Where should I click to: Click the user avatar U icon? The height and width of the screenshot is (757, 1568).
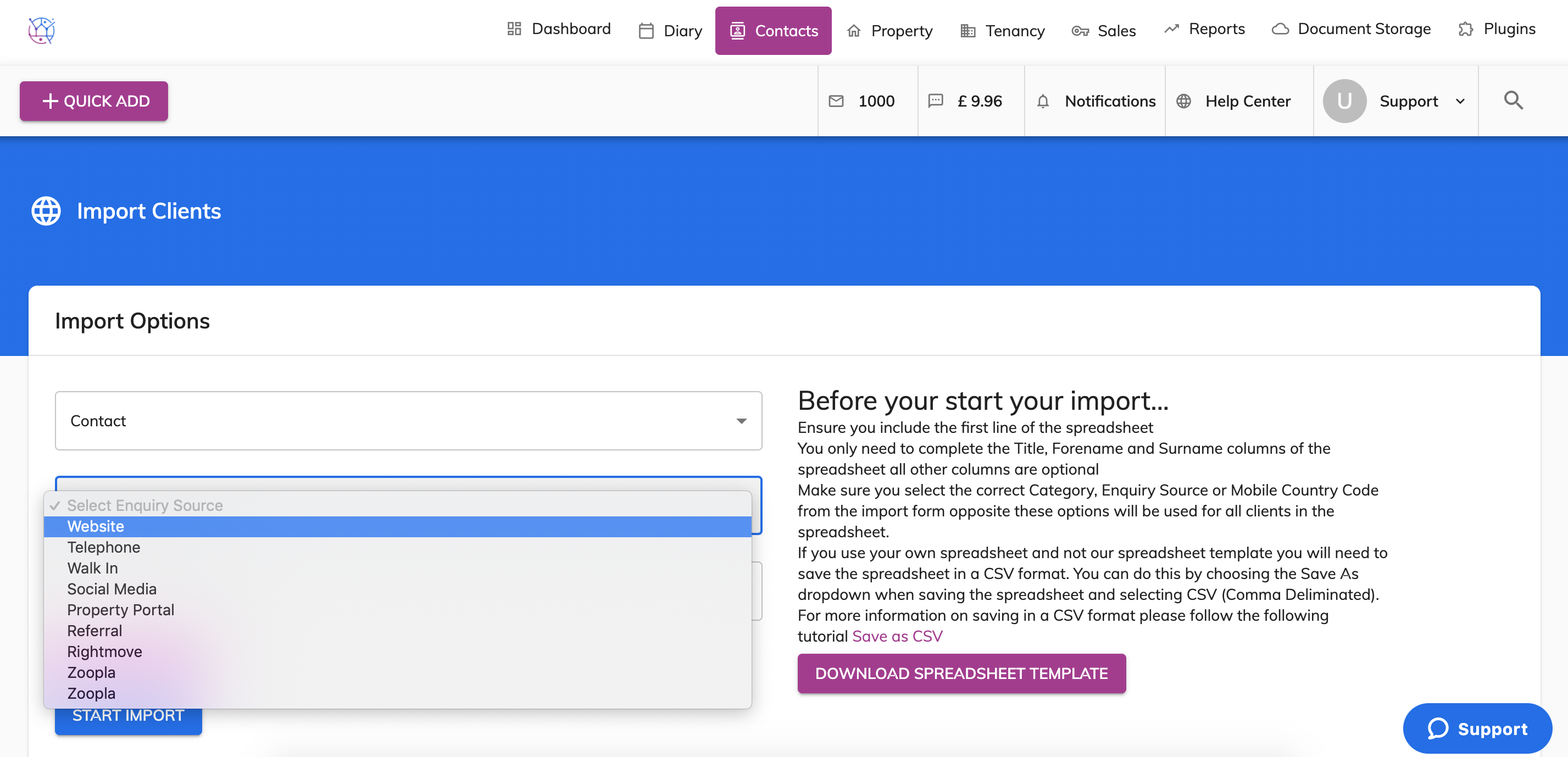(1344, 101)
